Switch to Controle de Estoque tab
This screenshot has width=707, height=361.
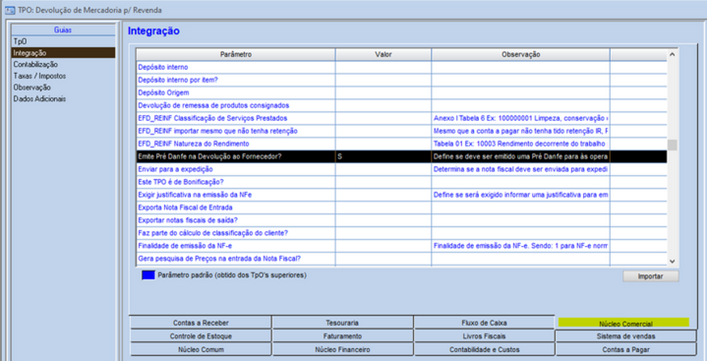(201, 336)
